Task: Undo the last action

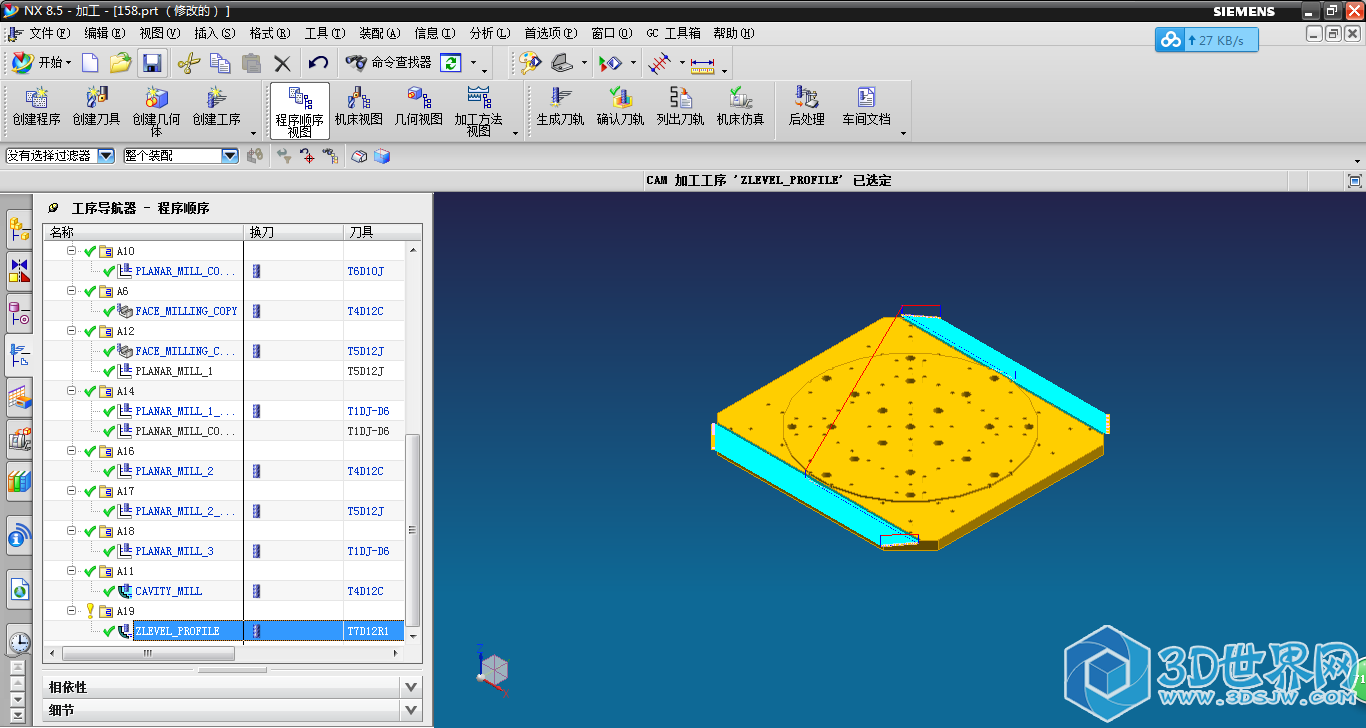Action: [x=318, y=63]
